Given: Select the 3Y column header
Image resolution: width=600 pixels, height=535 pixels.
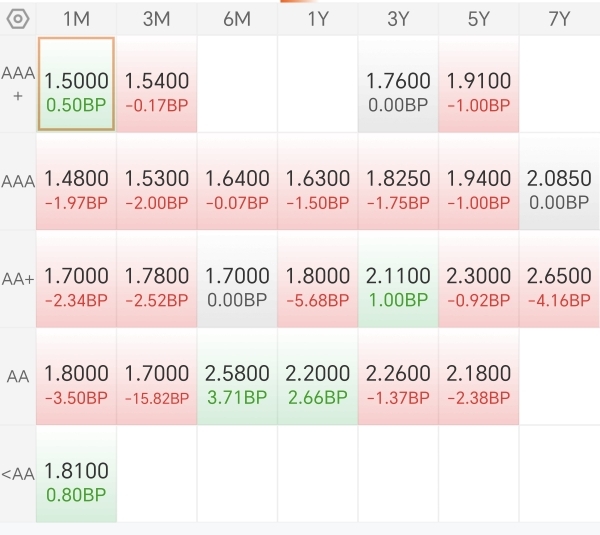Looking at the screenshot, I should point(398,19).
